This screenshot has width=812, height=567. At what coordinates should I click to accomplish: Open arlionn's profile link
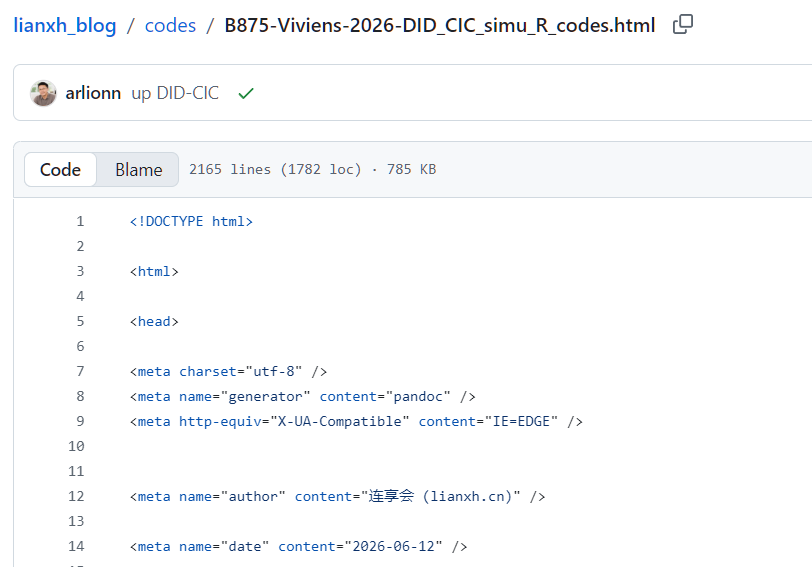pyautogui.click(x=93, y=93)
